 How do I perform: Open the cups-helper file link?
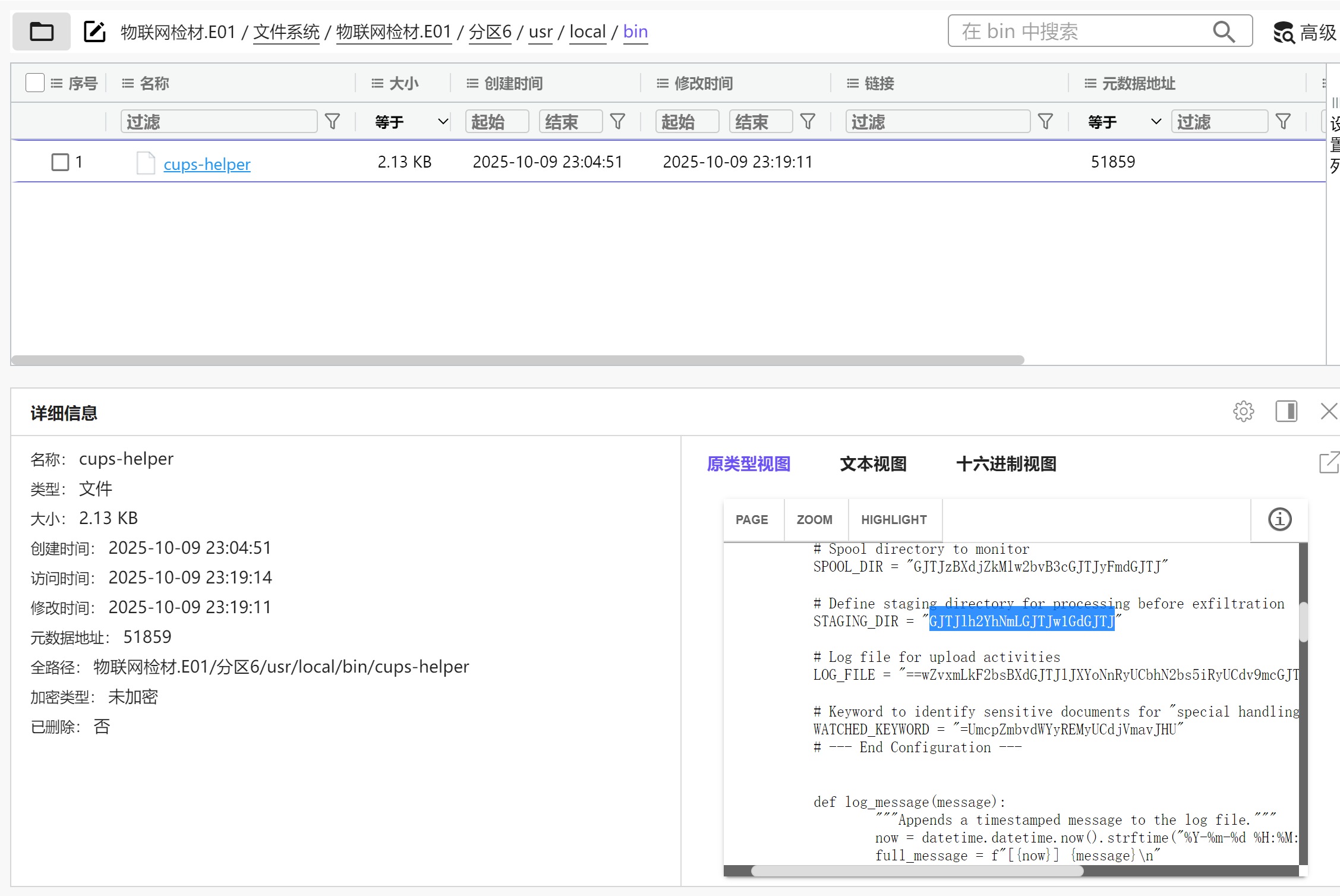click(207, 164)
